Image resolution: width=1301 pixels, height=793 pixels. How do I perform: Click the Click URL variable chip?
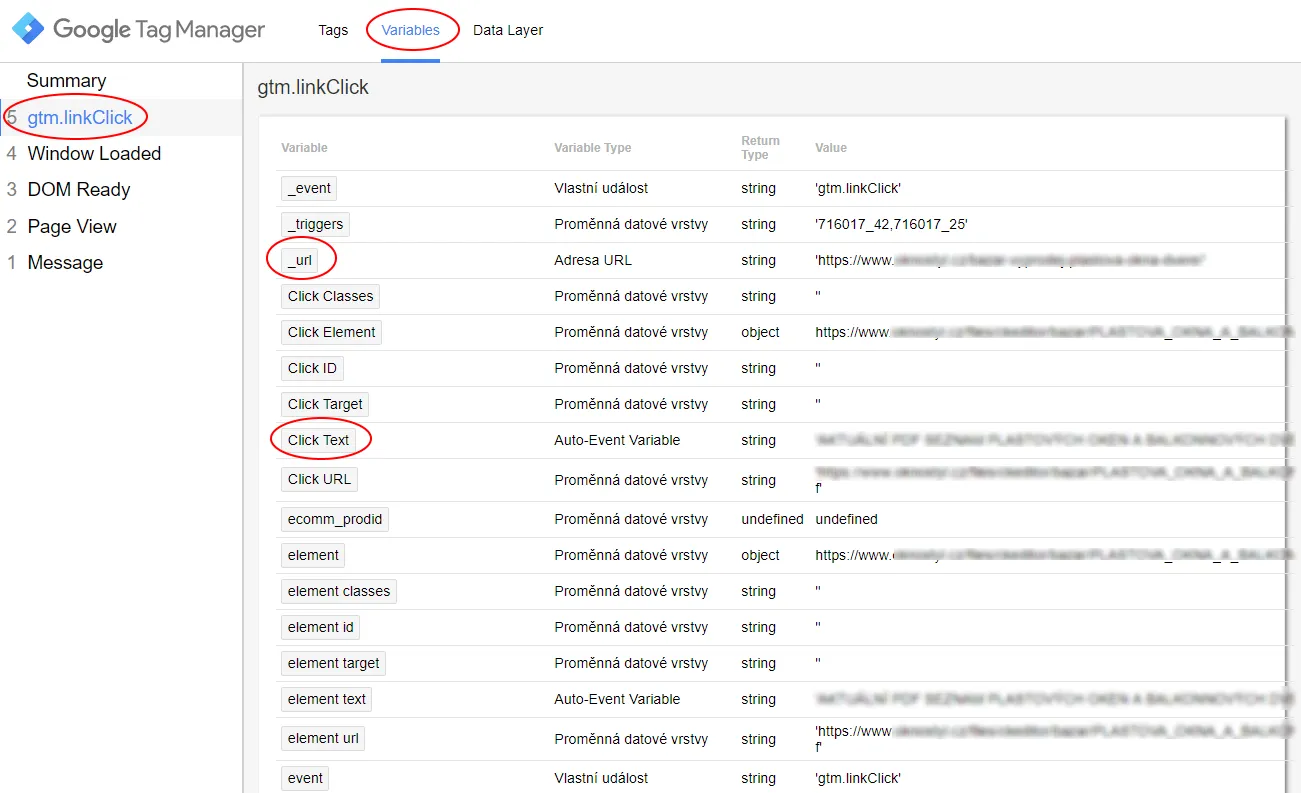click(x=319, y=479)
